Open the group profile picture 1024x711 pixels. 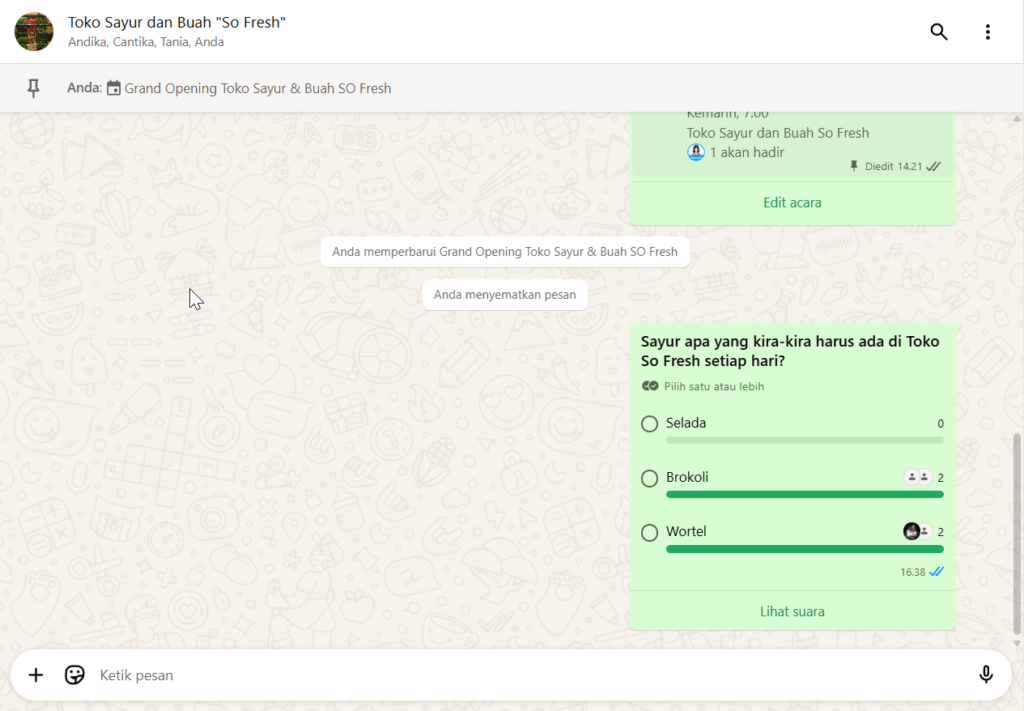34,32
